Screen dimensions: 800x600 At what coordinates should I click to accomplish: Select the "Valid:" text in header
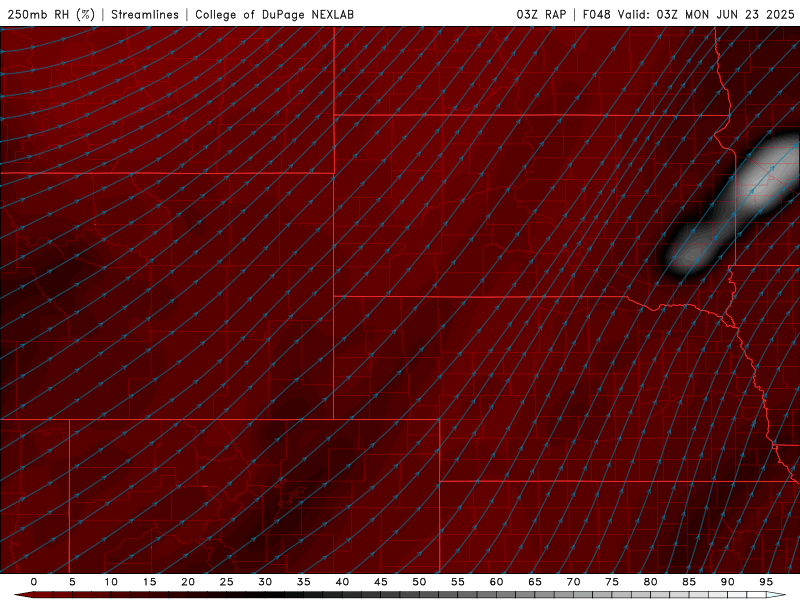pos(633,15)
